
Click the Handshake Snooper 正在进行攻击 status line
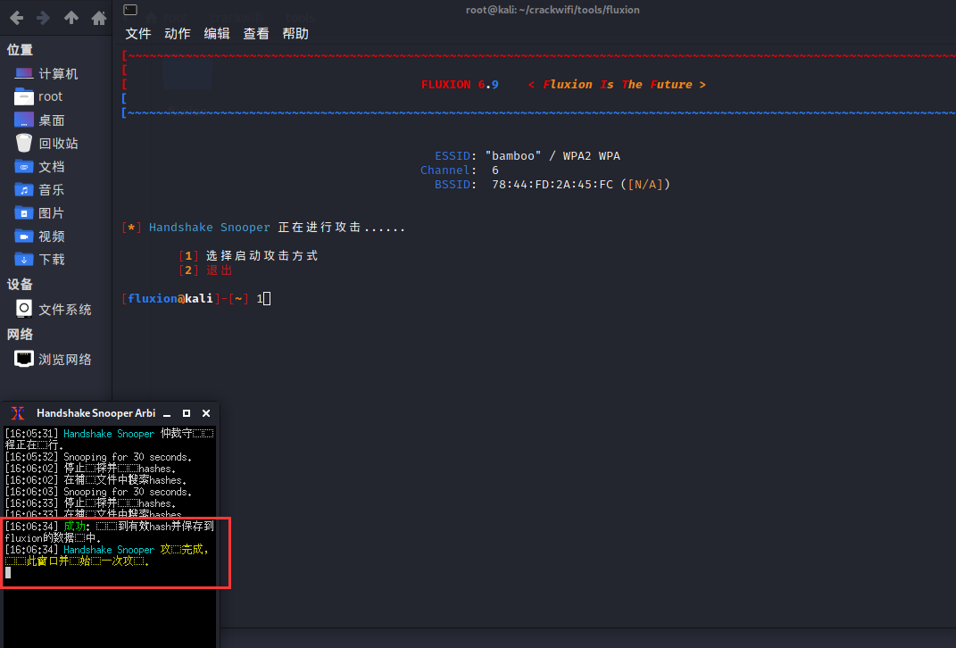(263, 227)
